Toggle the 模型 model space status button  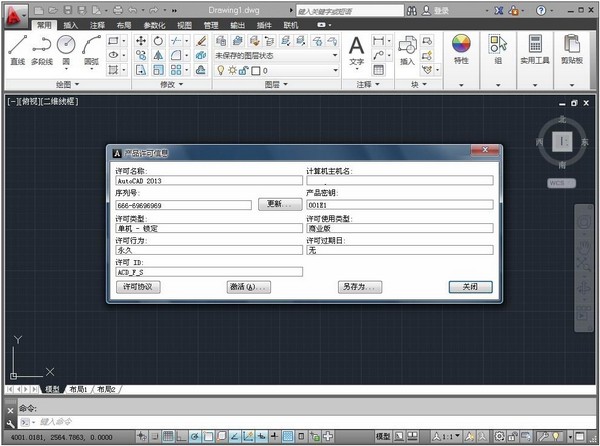[383, 437]
